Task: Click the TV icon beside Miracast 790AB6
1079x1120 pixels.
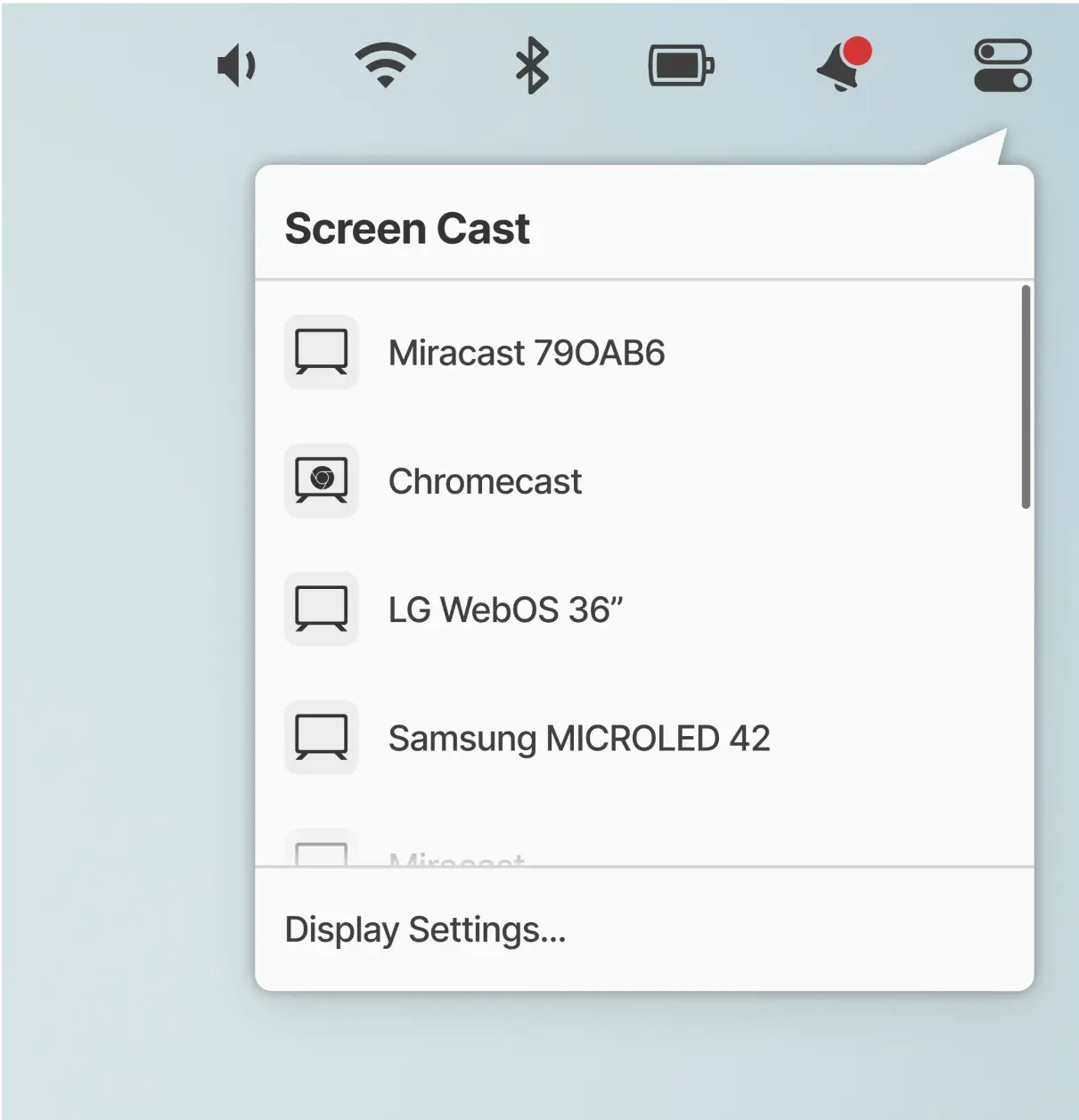Action: click(x=321, y=353)
